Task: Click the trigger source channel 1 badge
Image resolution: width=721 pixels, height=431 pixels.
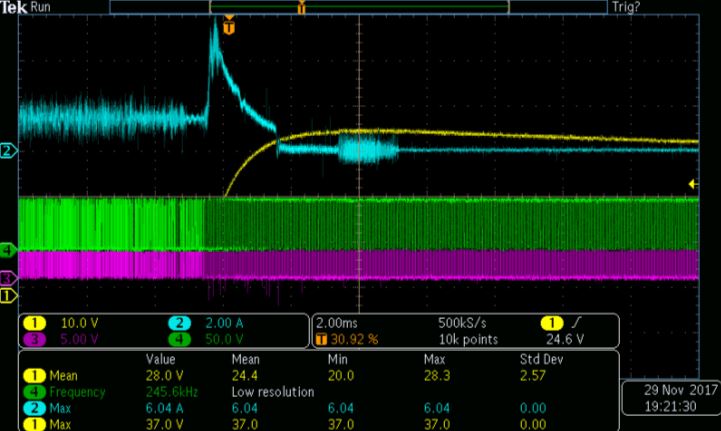Action: (552, 323)
